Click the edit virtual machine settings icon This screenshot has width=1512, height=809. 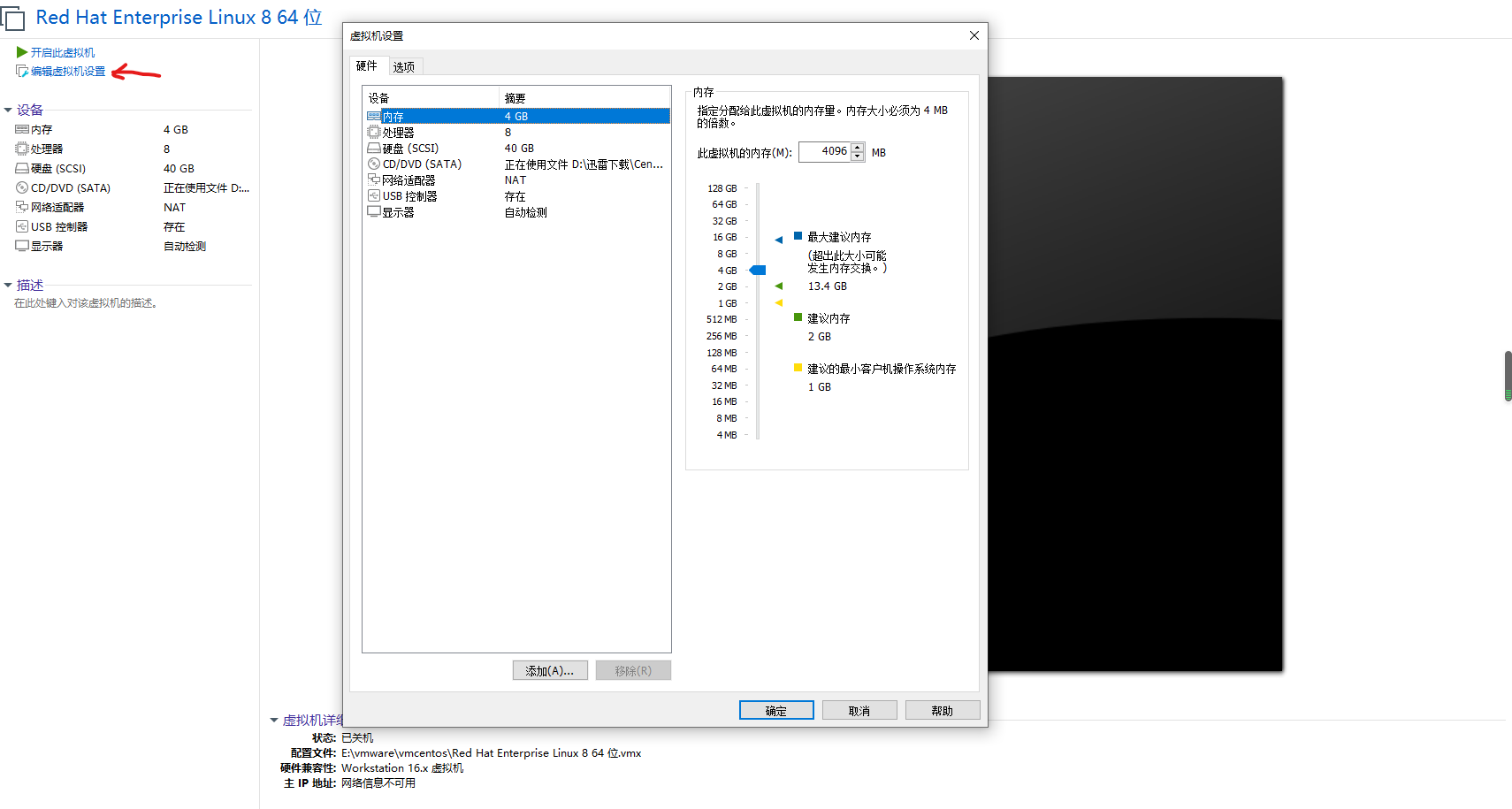[x=22, y=71]
